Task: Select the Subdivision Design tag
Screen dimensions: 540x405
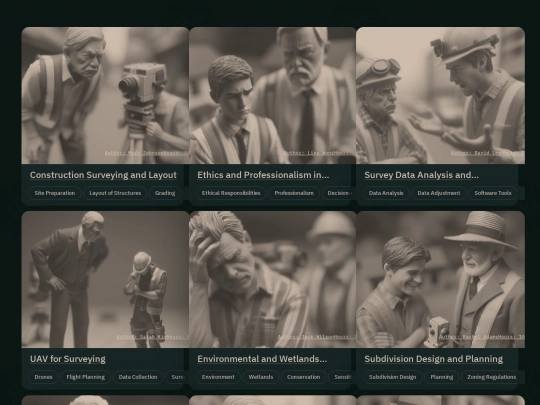Action: [393, 377]
